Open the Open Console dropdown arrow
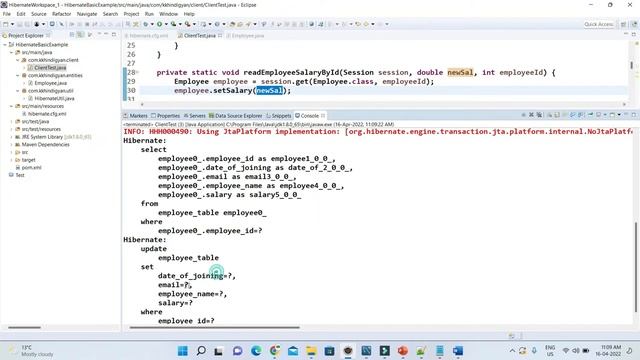 (x=619, y=115)
